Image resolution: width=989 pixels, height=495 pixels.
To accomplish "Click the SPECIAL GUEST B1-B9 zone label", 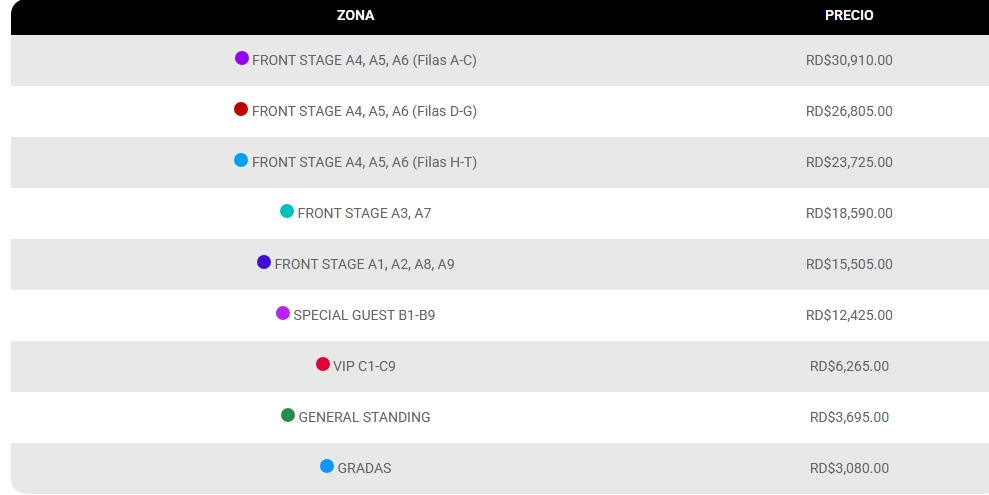I will 365,315.
